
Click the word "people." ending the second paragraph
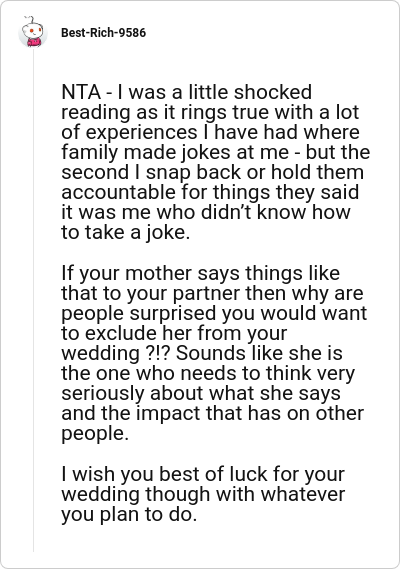click(x=95, y=433)
